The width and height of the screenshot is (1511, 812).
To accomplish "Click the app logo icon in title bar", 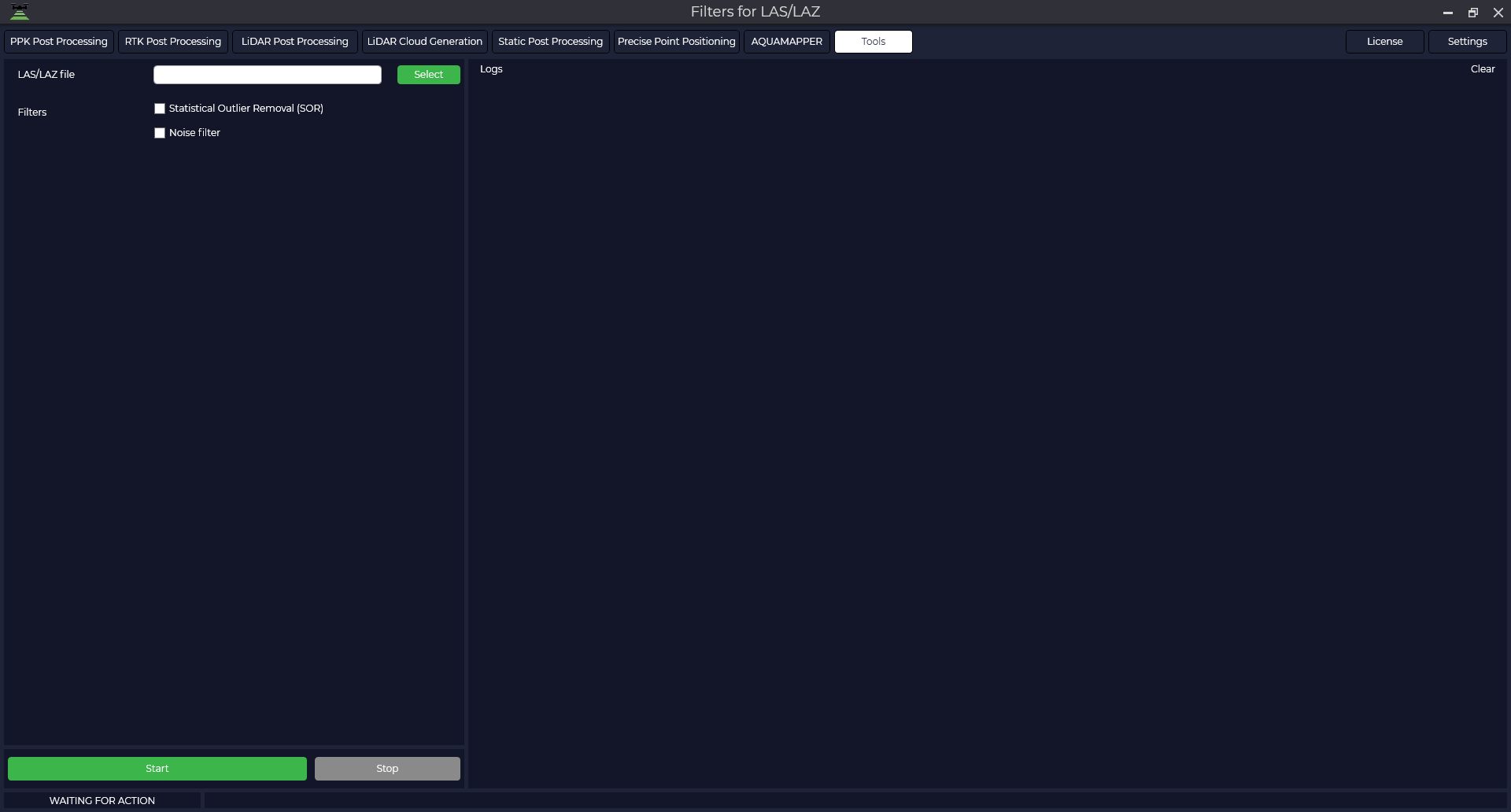I will [20, 12].
